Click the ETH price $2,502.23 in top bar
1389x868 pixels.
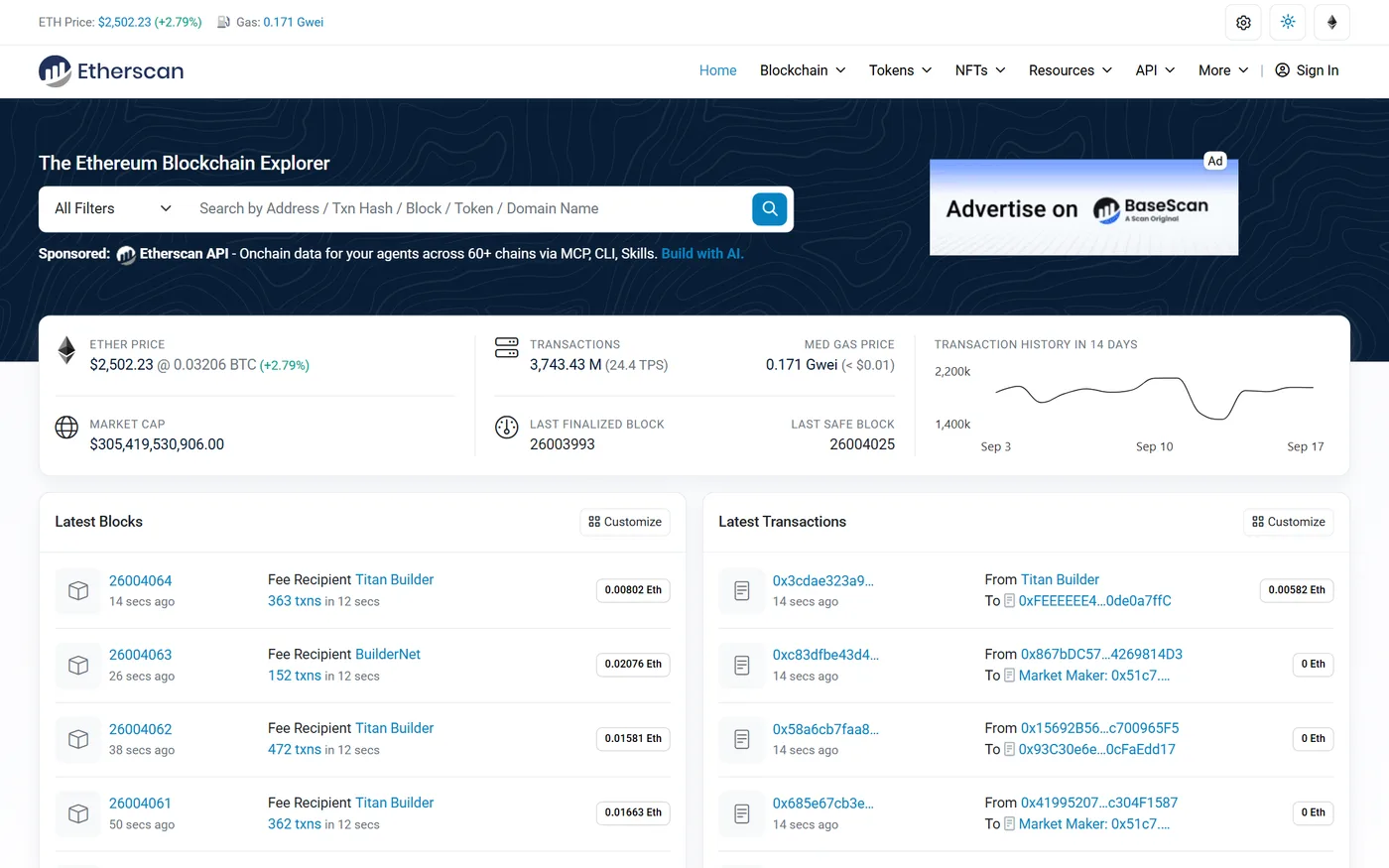124,22
